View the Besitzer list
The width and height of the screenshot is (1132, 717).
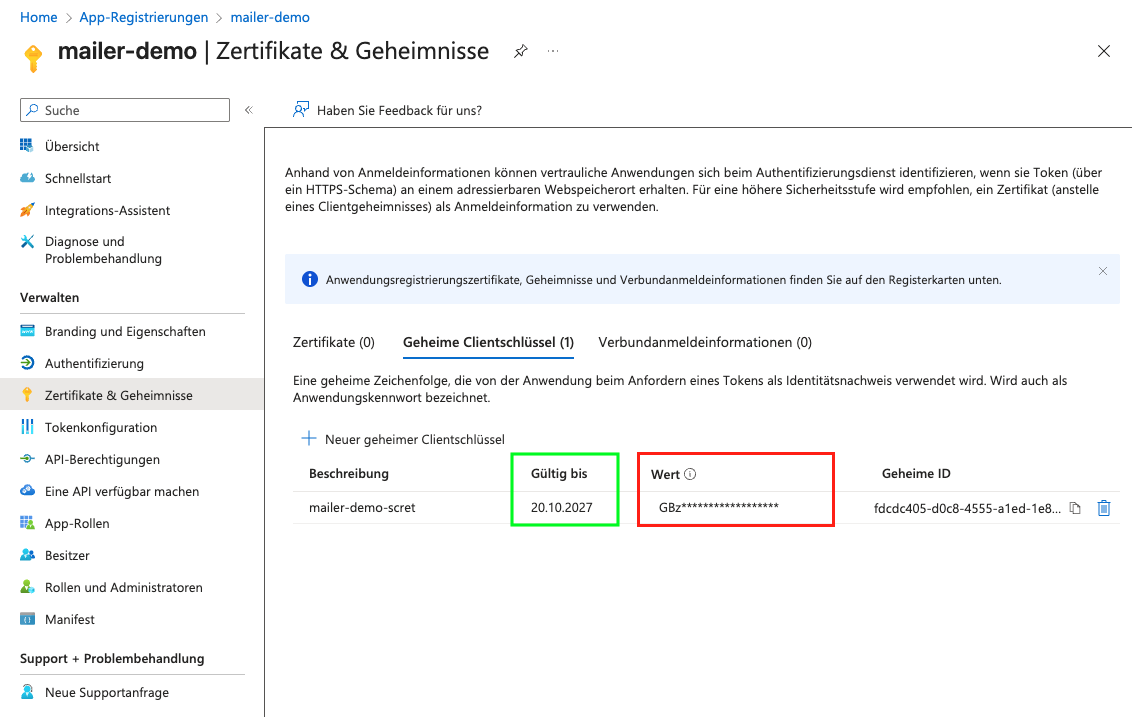(76, 555)
